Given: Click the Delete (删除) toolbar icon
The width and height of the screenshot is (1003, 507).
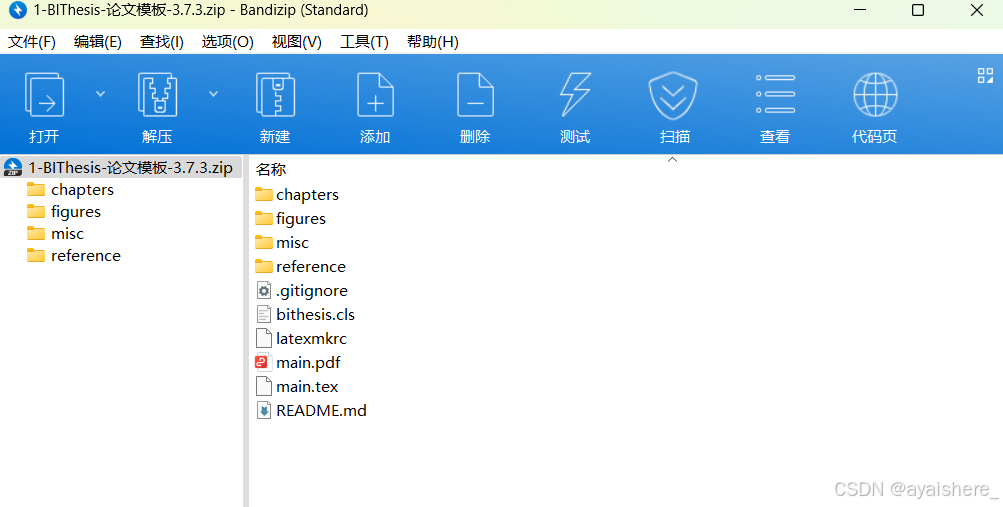Looking at the screenshot, I should (475, 95).
